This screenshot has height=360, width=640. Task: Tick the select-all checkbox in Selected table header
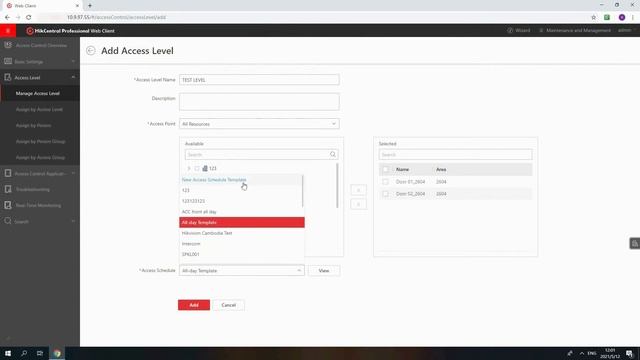click(385, 169)
